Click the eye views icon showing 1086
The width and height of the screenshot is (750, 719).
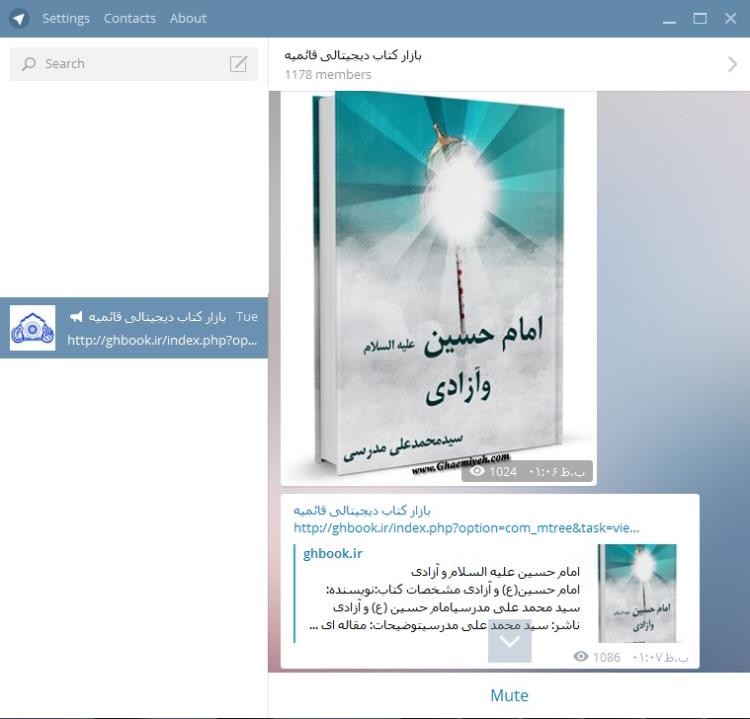(x=581, y=656)
